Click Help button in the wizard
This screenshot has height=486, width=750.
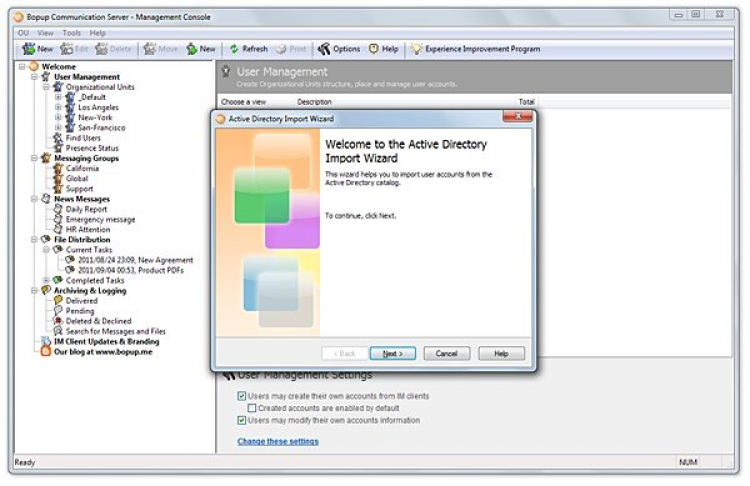[501, 353]
